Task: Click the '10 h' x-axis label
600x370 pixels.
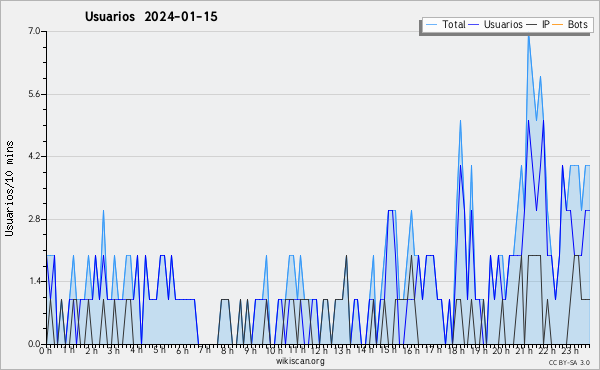Action: pos(274,350)
